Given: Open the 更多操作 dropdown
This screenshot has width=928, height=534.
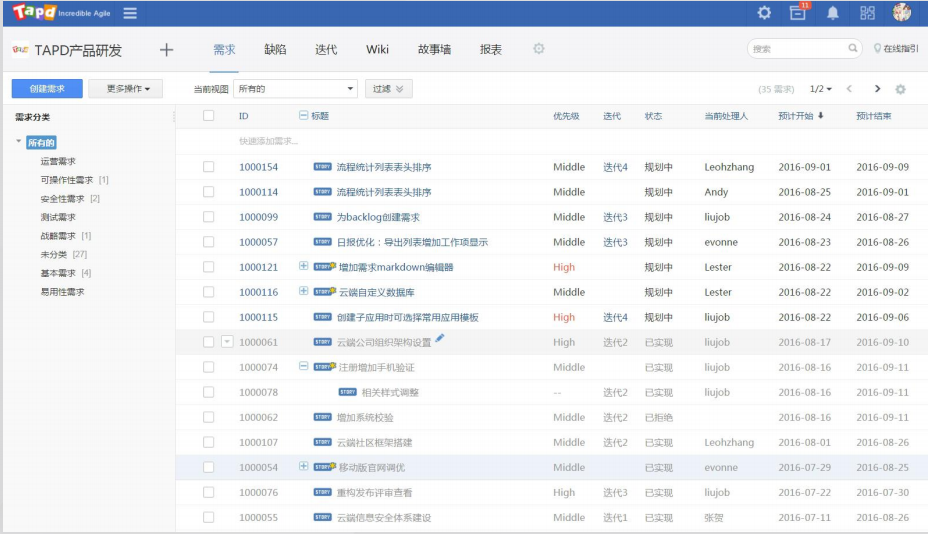Looking at the screenshot, I should (125, 89).
